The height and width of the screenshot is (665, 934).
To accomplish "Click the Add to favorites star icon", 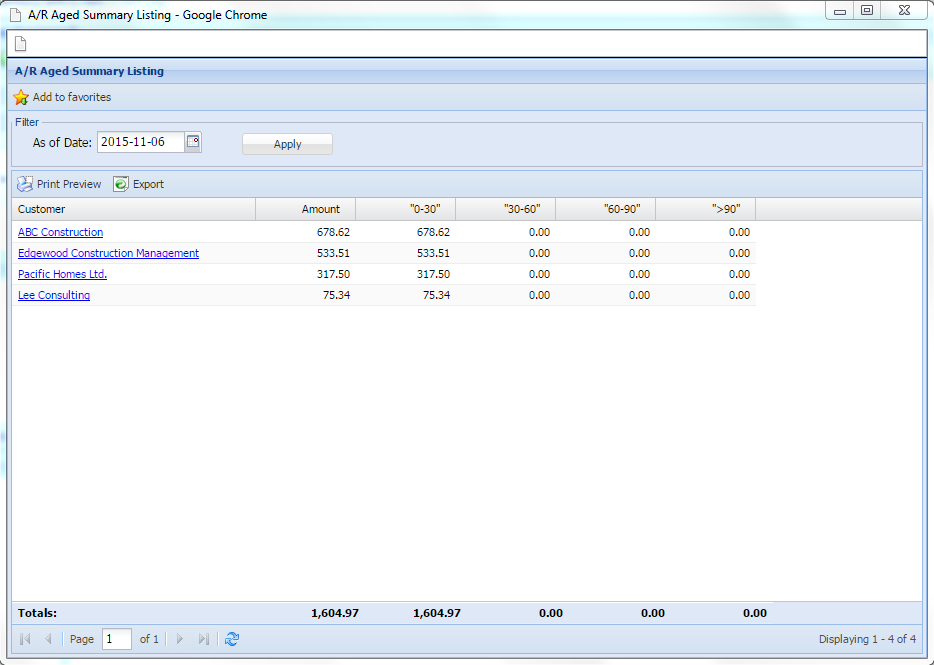I will (21, 98).
